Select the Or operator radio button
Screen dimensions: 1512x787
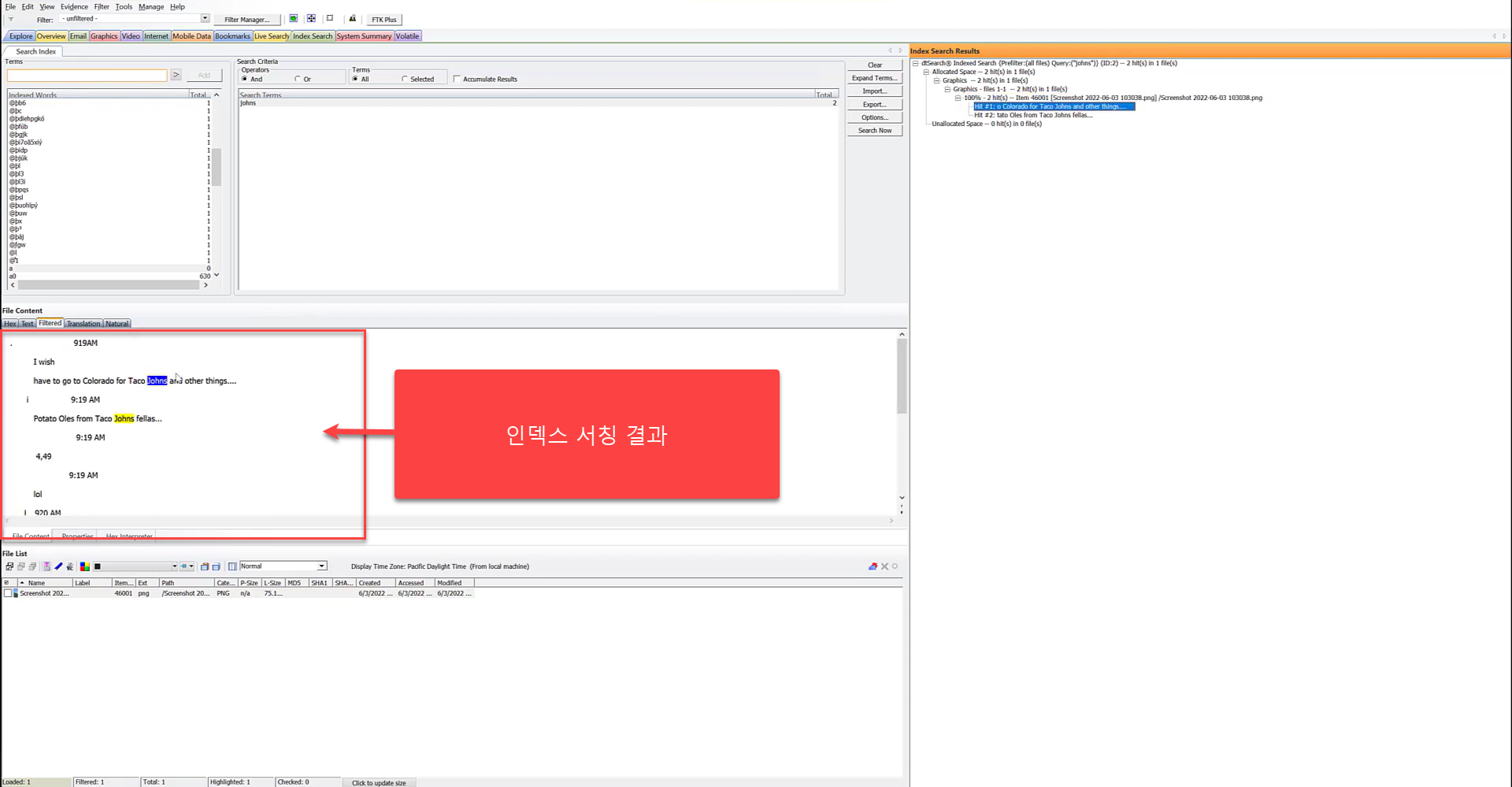coord(298,79)
